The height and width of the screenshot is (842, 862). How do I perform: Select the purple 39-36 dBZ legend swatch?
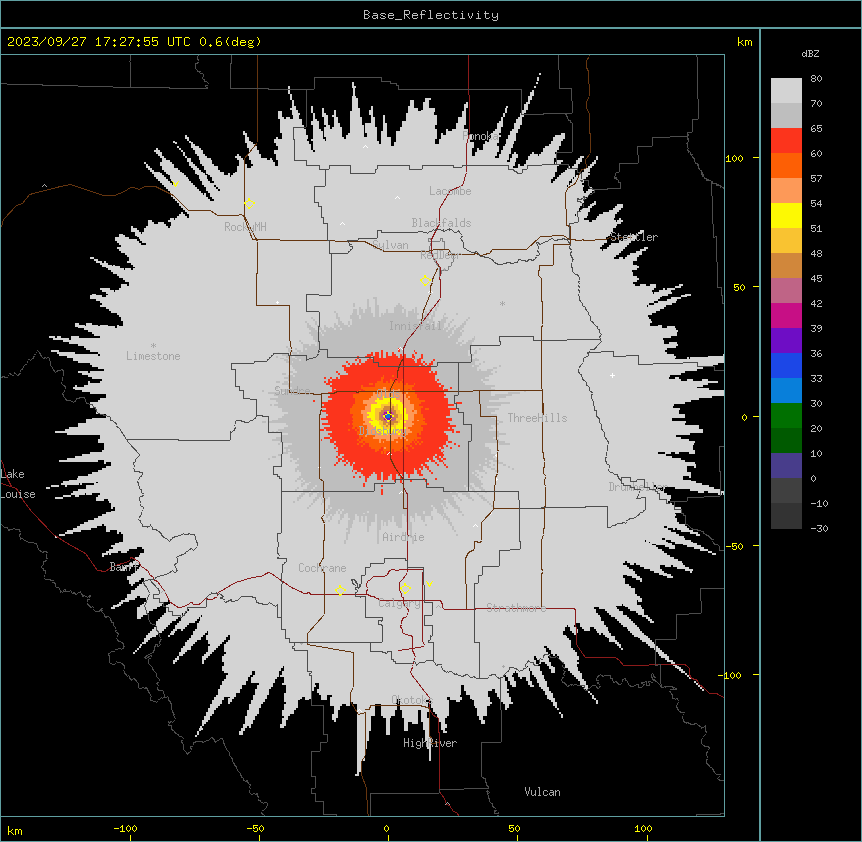click(x=786, y=341)
